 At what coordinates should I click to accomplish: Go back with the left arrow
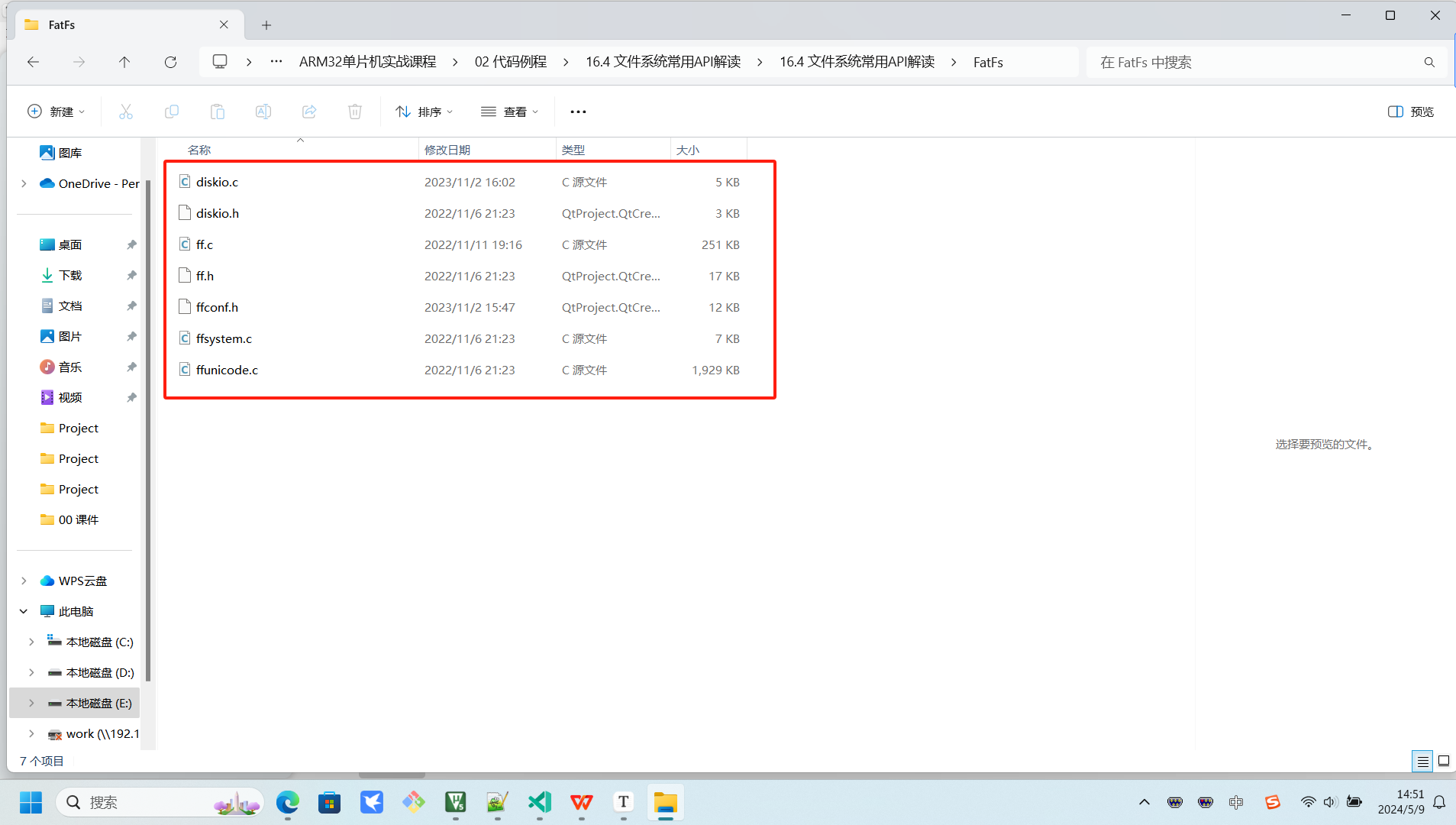[x=33, y=62]
